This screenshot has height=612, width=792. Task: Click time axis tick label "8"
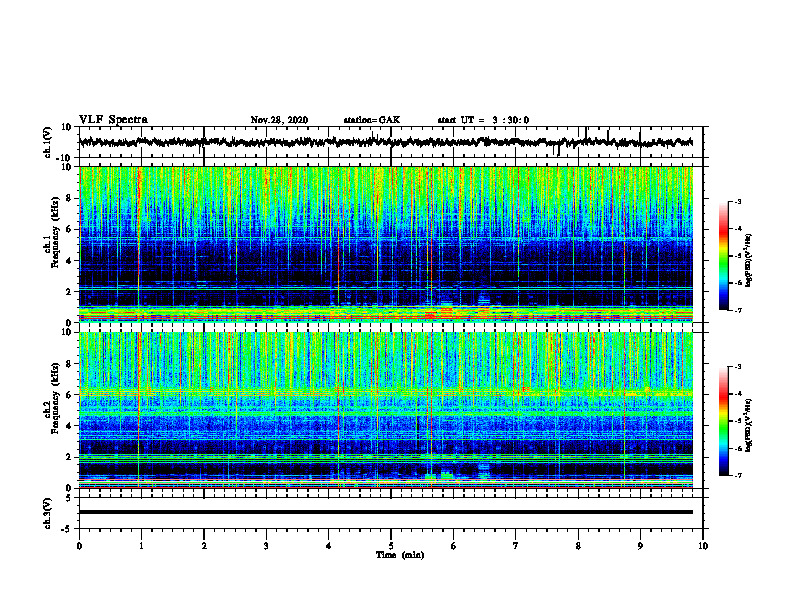pyautogui.click(x=578, y=546)
